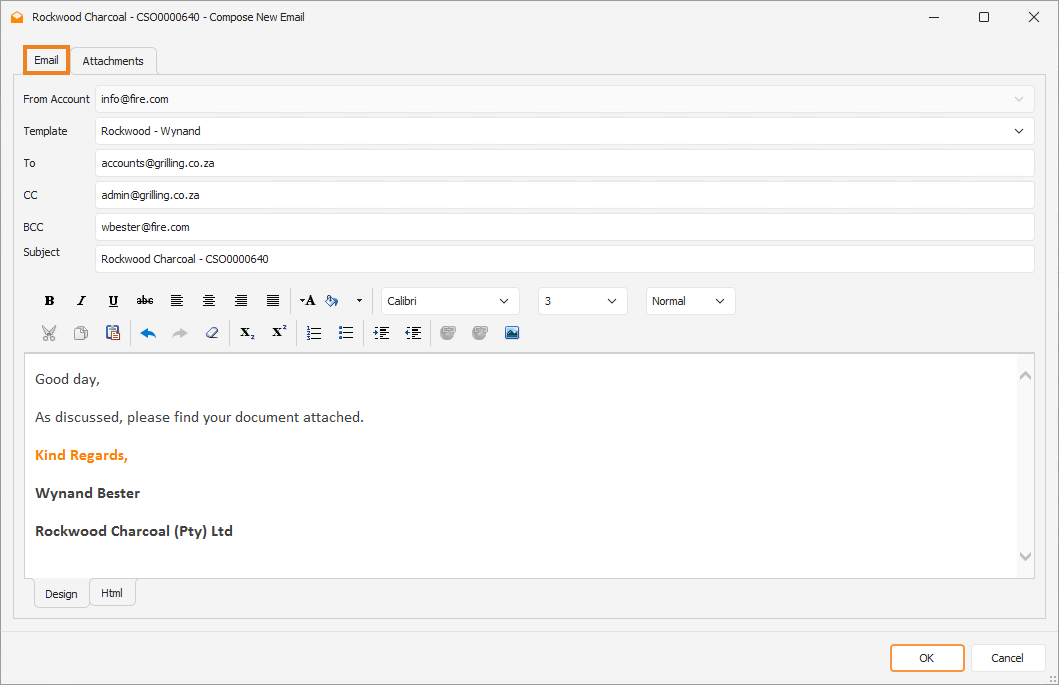Expand the highlight color arrow
The height and width of the screenshot is (685, 1059).
point(359,301)
